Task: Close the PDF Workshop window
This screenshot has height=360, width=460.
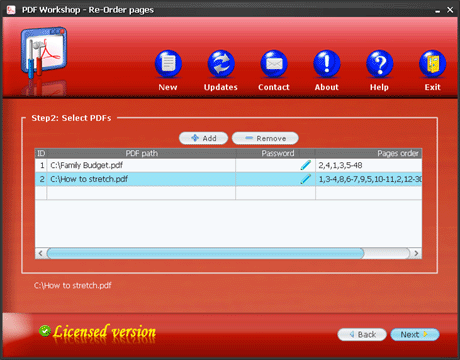Action: pos(450,10)
